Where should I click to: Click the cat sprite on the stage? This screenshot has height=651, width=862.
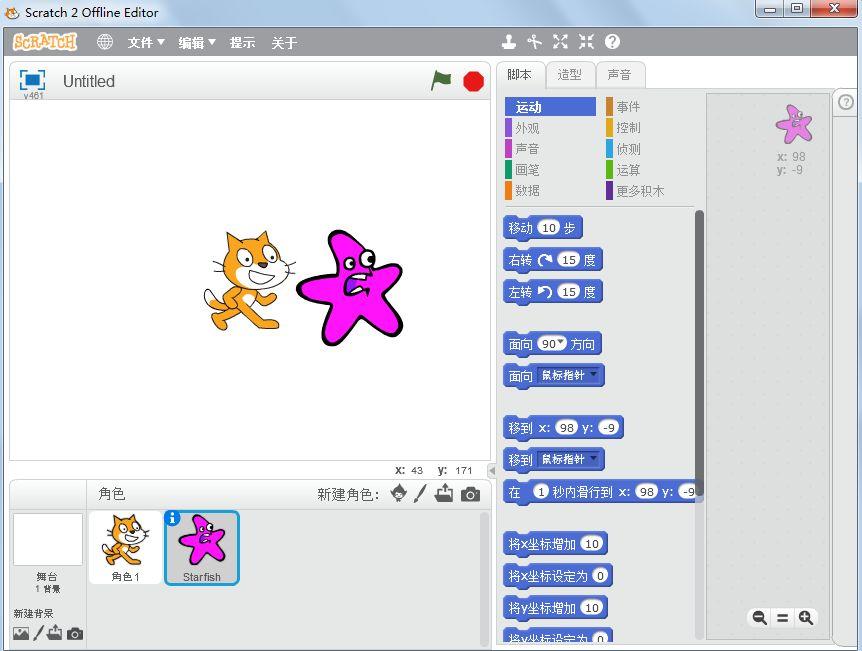(x=248, y=280)
